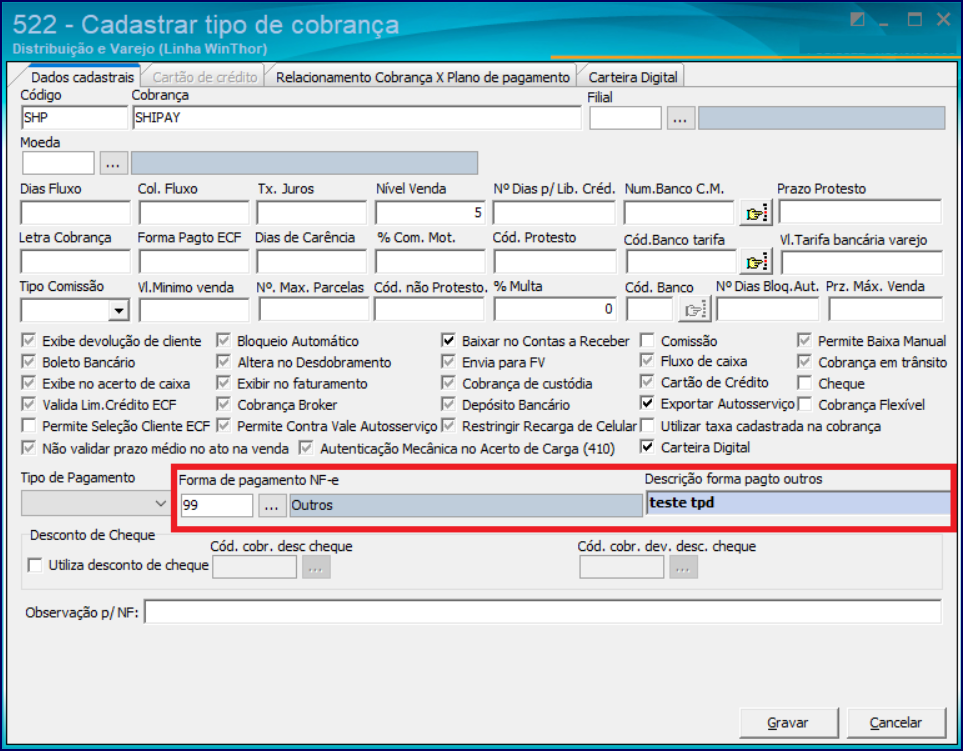Click Forma de pagamento NF-e code 99 field
963x751 pixels.
216,505
